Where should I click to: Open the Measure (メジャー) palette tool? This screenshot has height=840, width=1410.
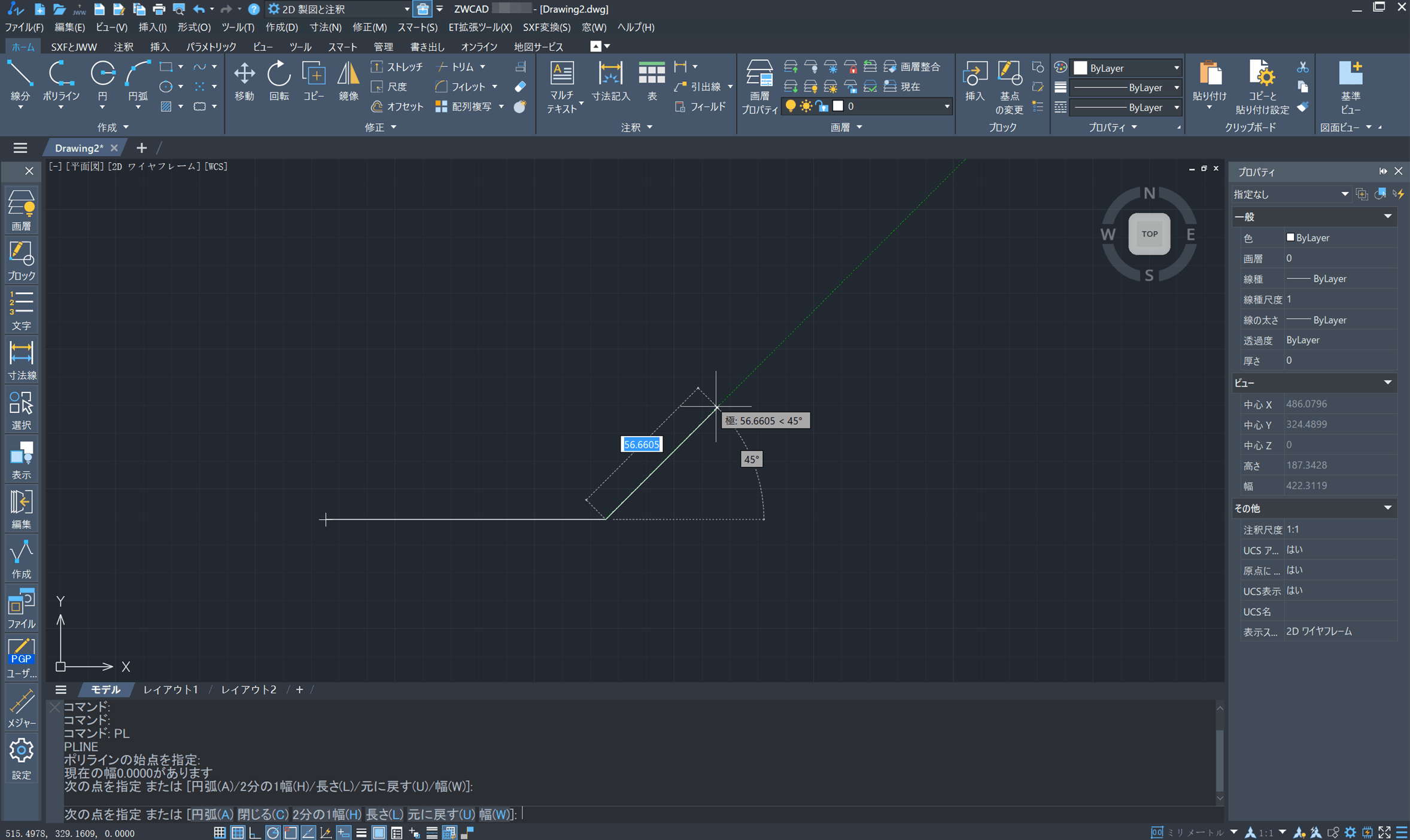pyautogui.click(x=22, y=708)
